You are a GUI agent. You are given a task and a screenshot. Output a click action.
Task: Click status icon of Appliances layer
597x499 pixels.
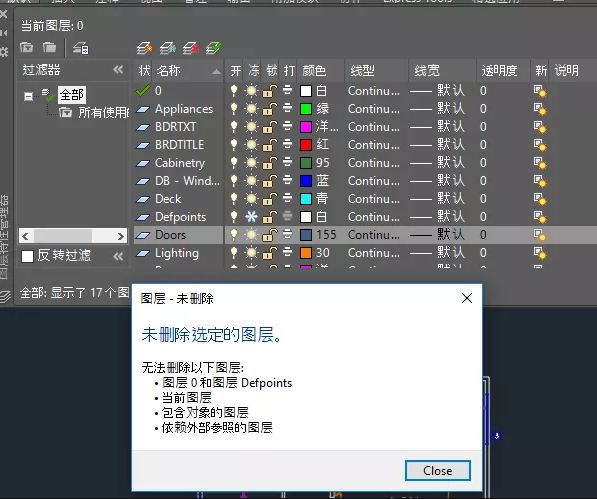pyautogui.click(x=142, y=109)
